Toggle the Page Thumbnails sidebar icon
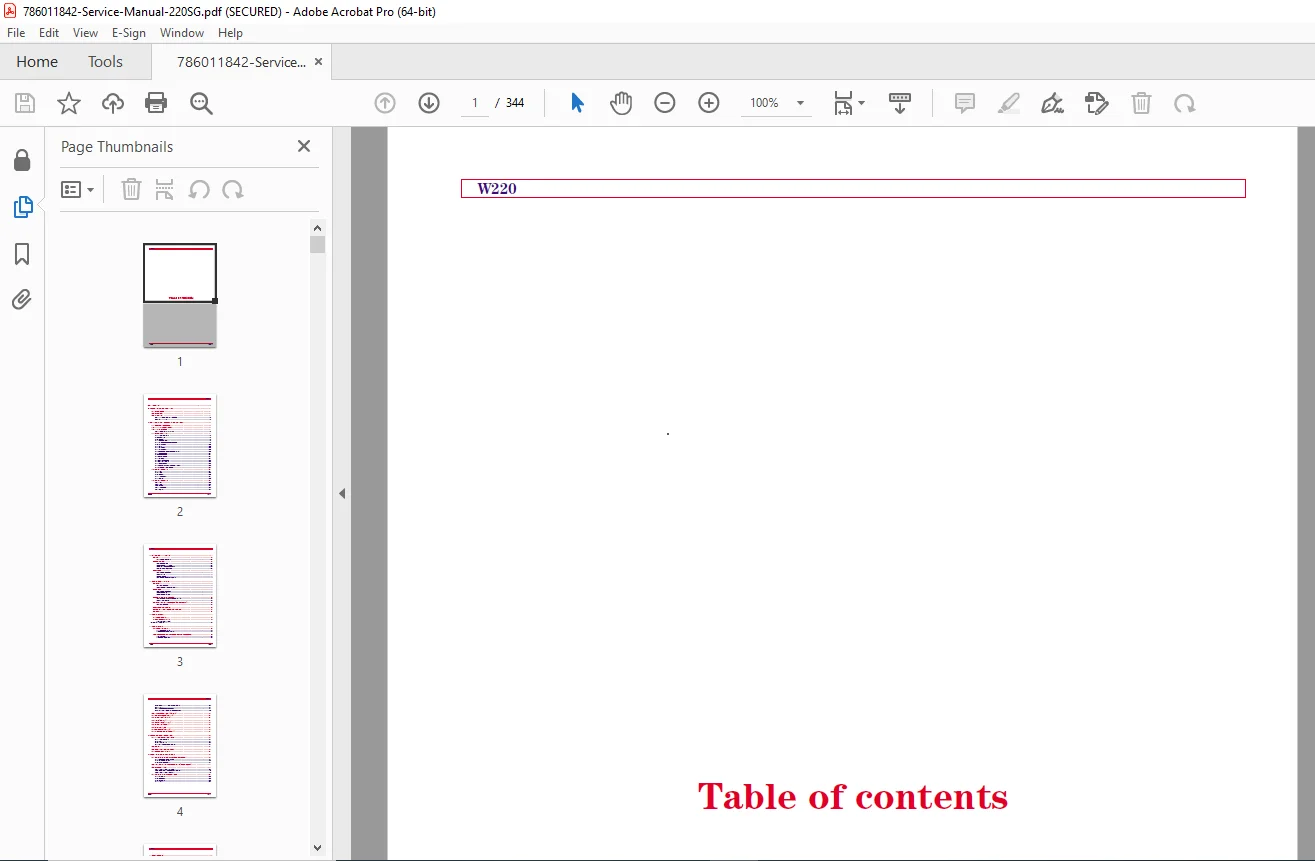 22,207
